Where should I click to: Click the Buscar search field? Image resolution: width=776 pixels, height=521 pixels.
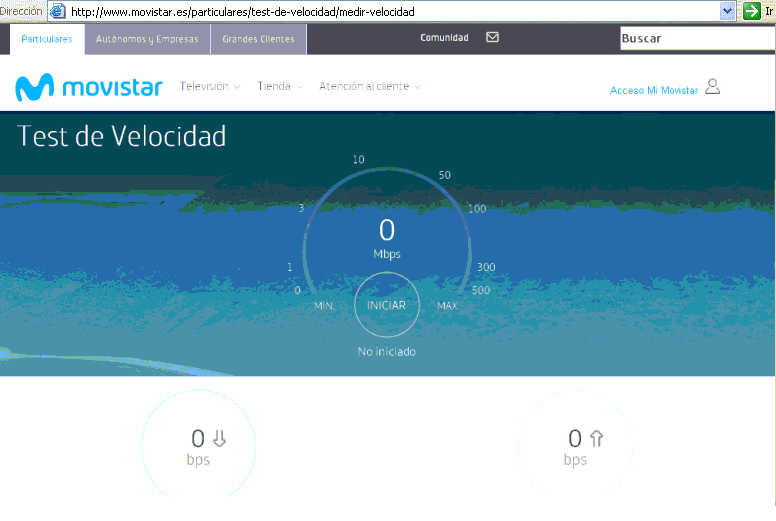pos(697,38)
